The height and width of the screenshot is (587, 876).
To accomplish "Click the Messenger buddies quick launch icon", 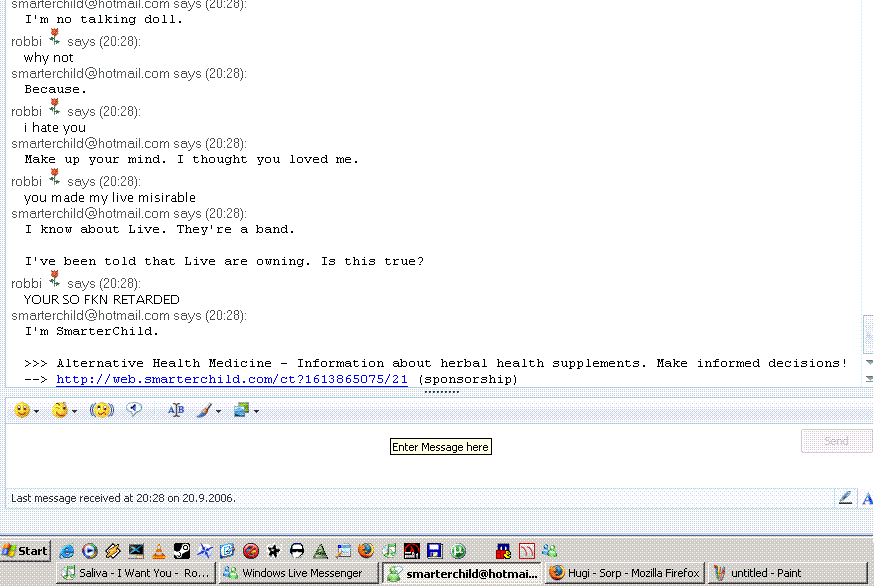I will coord(550,551).
